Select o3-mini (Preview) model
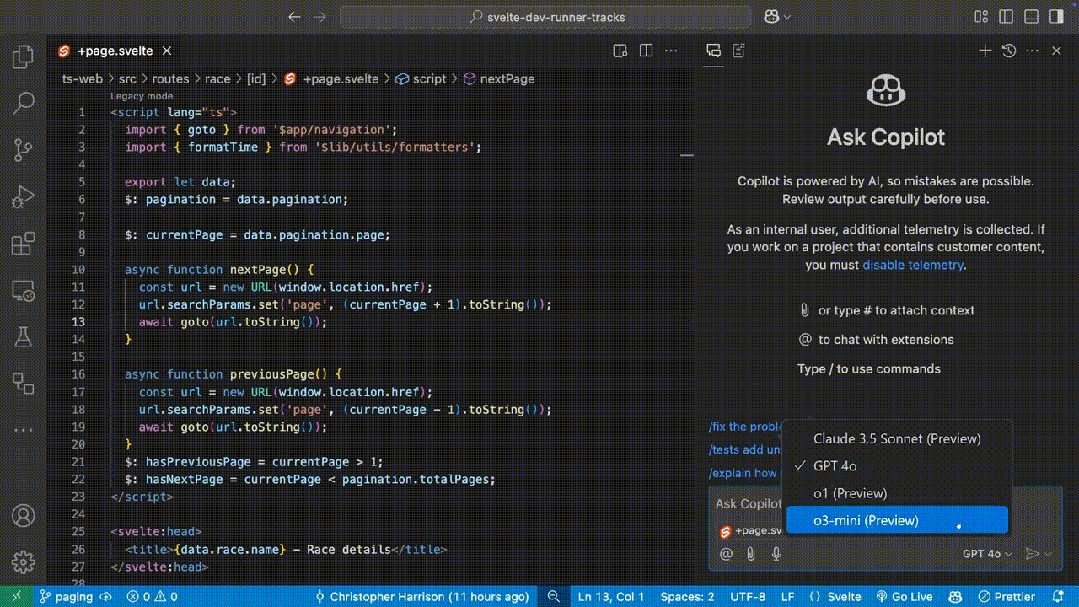Viewport: 1079px width, 607px height. pyautogui.click(x=866, y=520)
